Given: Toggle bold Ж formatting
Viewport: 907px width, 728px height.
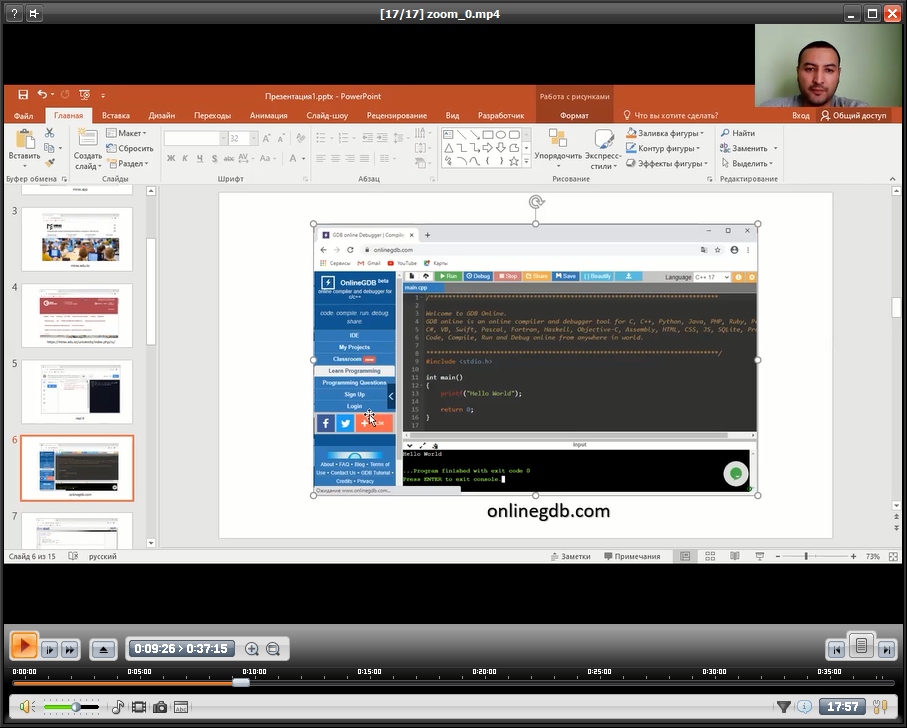Looking at the screenshot, I should [171, 158].
